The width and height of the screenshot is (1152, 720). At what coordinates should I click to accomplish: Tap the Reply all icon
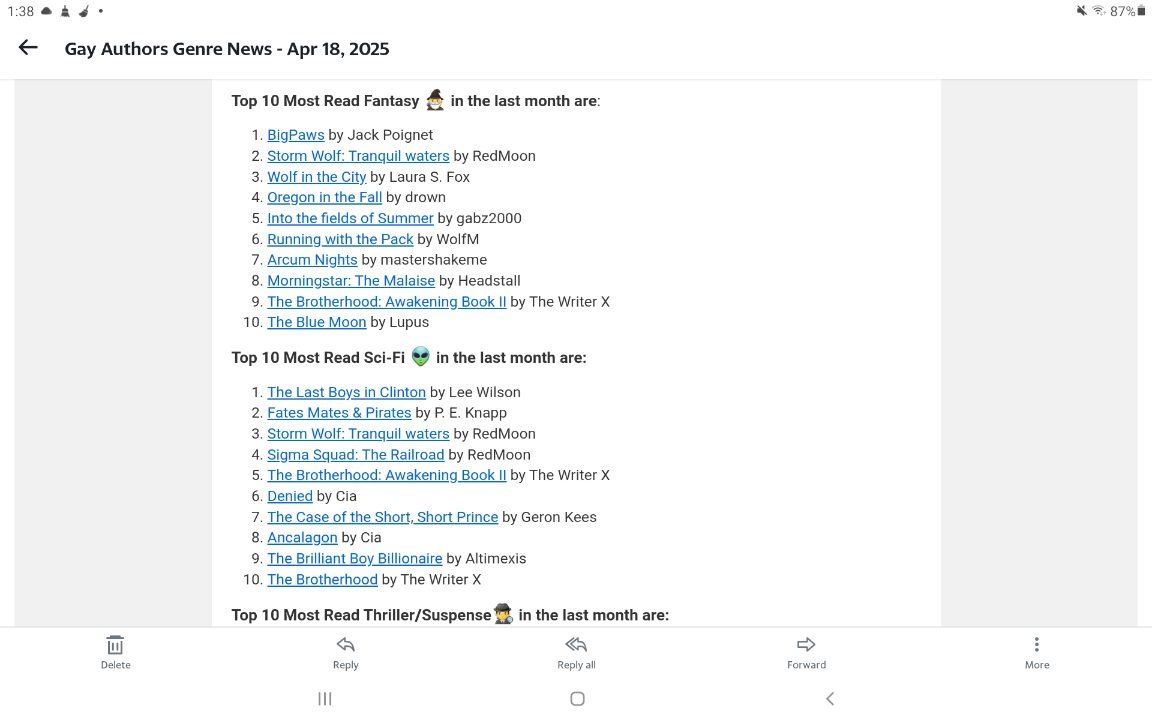(x=576, y=645)
